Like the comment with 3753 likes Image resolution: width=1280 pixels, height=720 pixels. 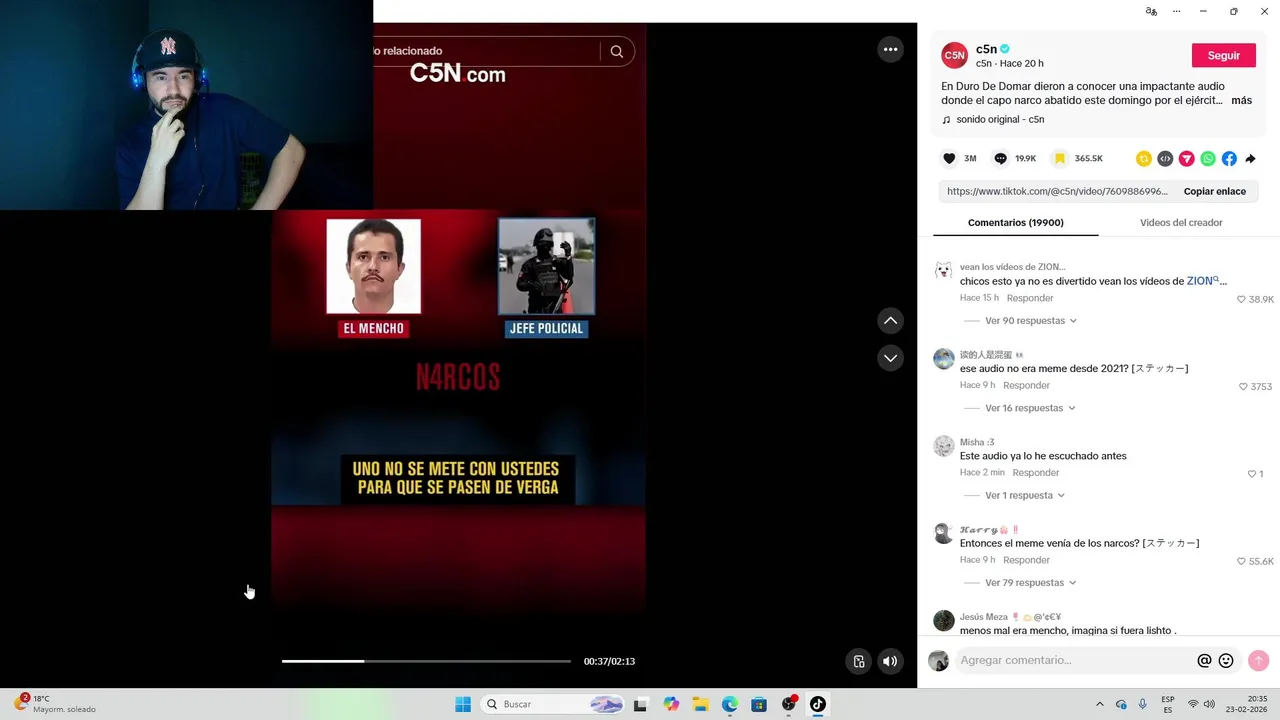1243,387
